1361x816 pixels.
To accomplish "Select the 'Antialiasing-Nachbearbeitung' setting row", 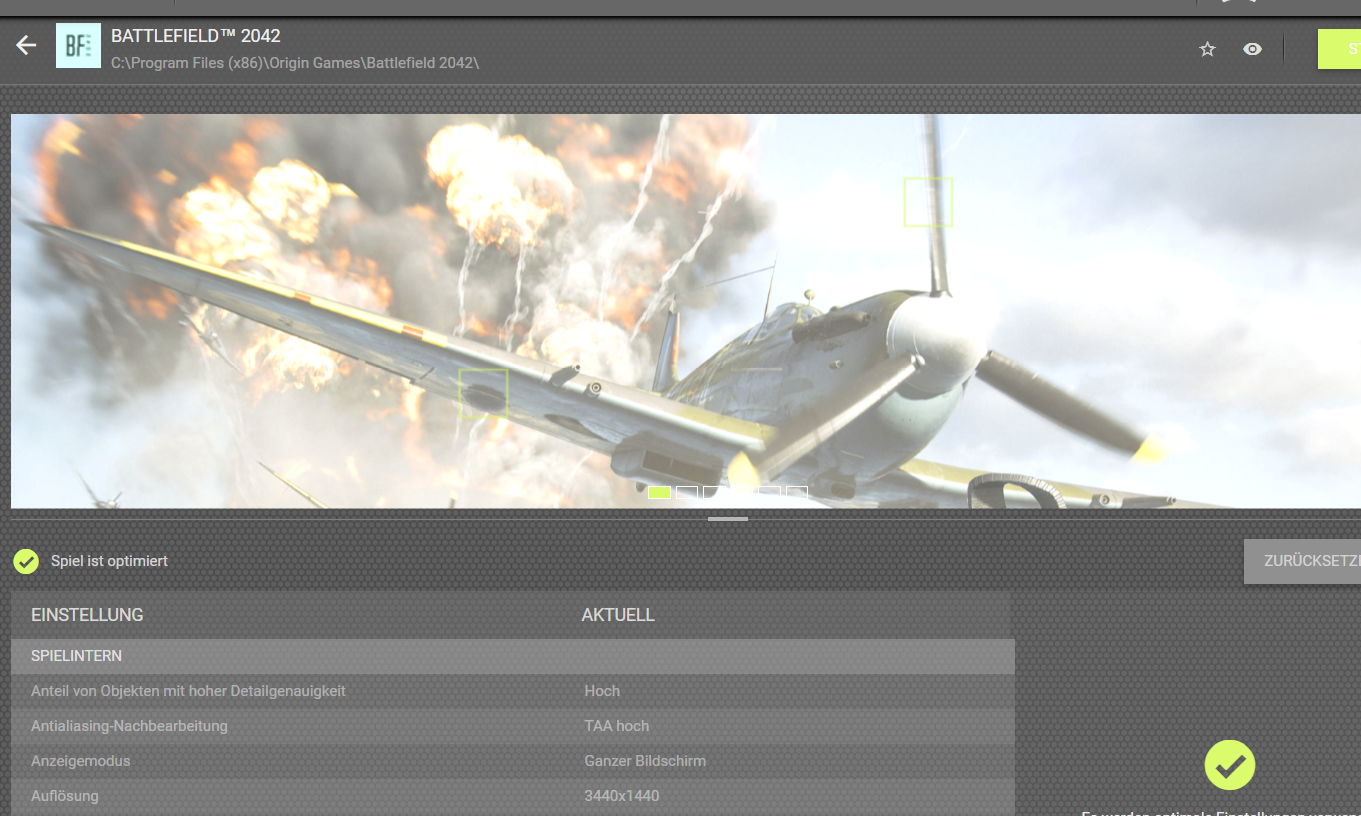I will point(513,726).
